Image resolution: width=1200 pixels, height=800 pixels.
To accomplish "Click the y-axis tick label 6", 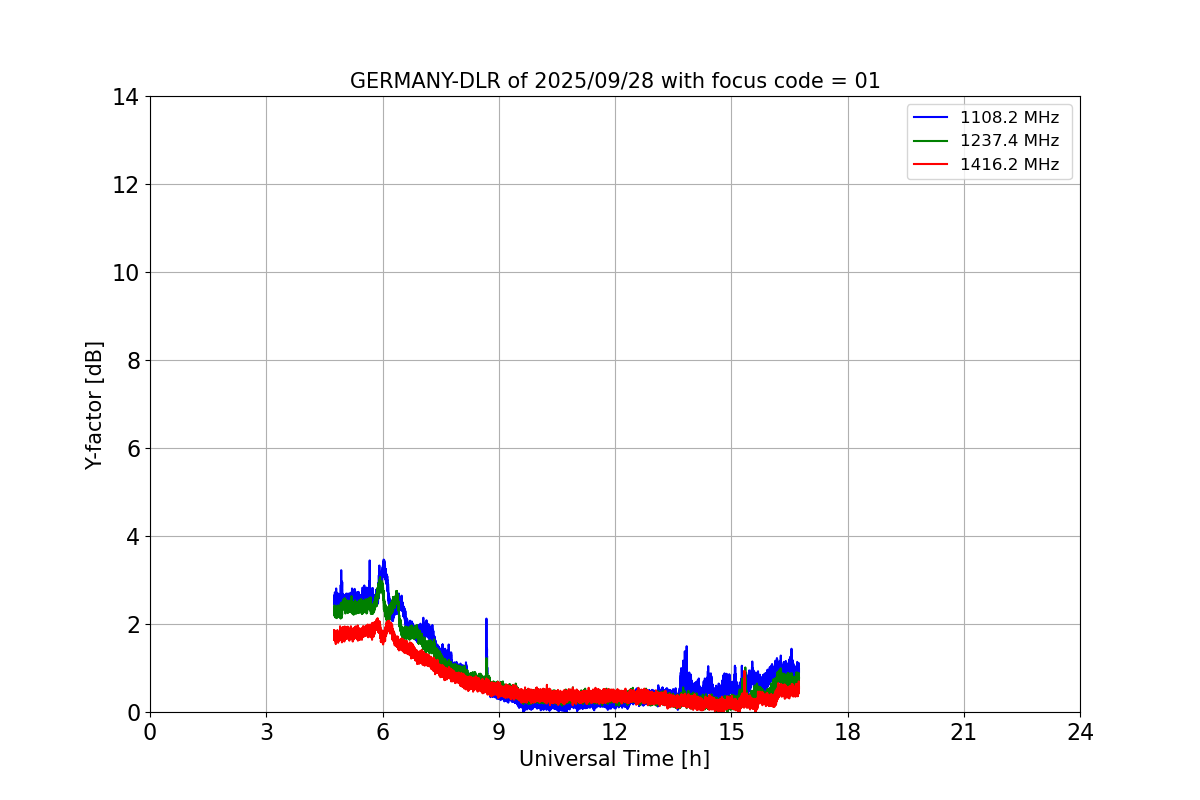I will coord(133,449).
